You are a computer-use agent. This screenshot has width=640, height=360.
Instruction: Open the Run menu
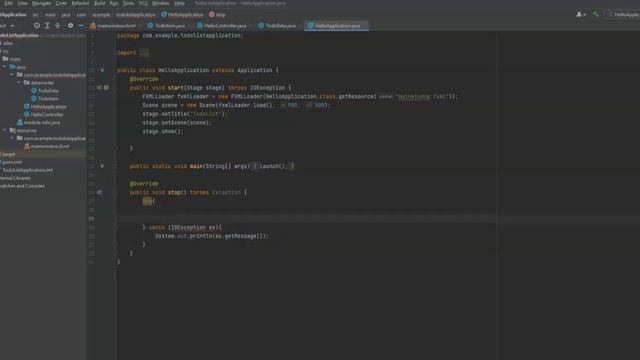coord(114,3)
